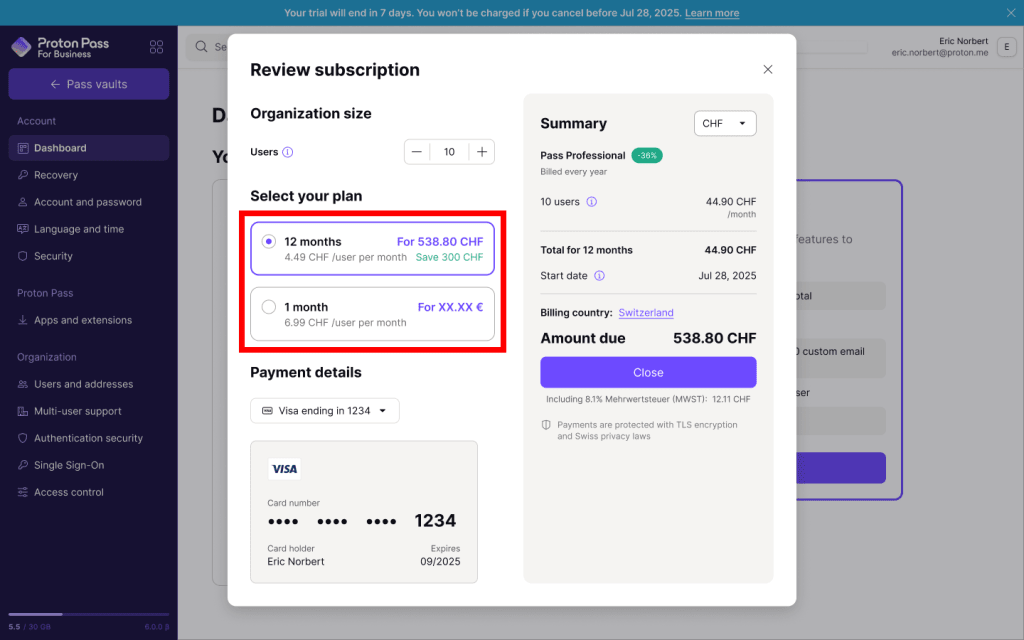Open the E user avatar badge

1007,47
